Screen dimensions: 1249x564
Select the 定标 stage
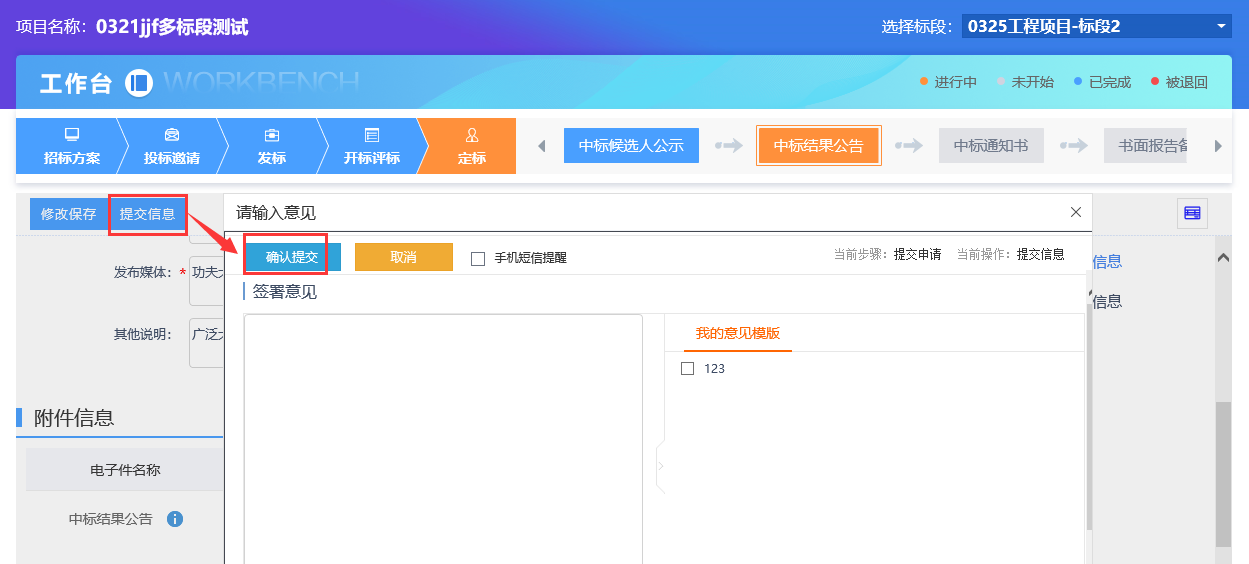click(x=471, y=146)
